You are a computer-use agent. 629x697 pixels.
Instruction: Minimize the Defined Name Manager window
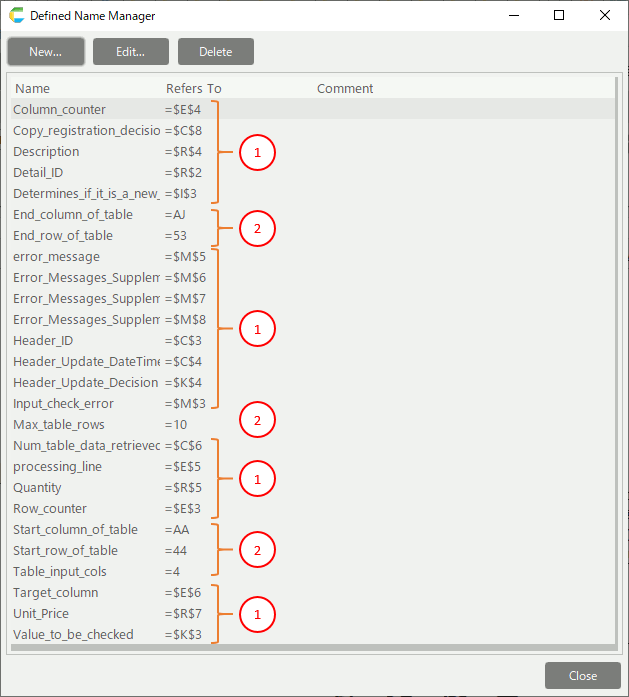[x=513, y=16]
